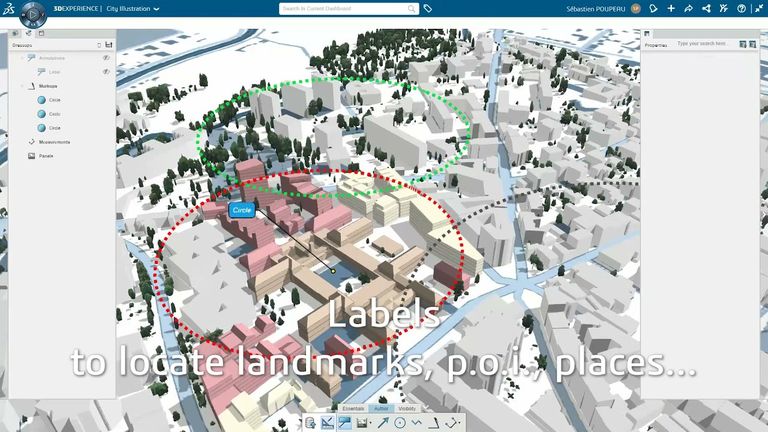The width and height of the screenshot is (768, 432).
Task: Open the help question mark icon
Action: tap(741, 8)
